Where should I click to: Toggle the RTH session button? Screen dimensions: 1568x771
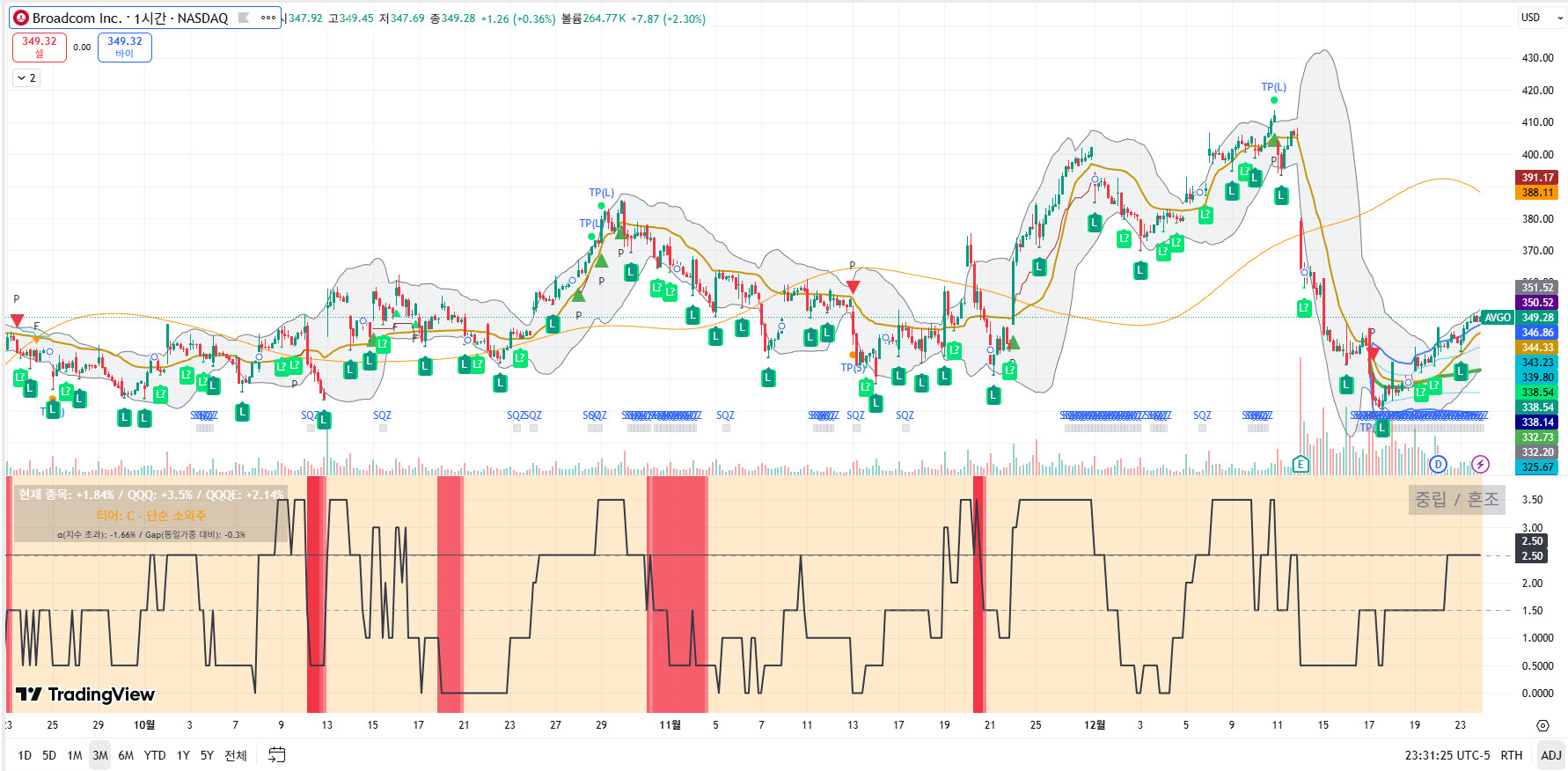(x=1512, y=755)
